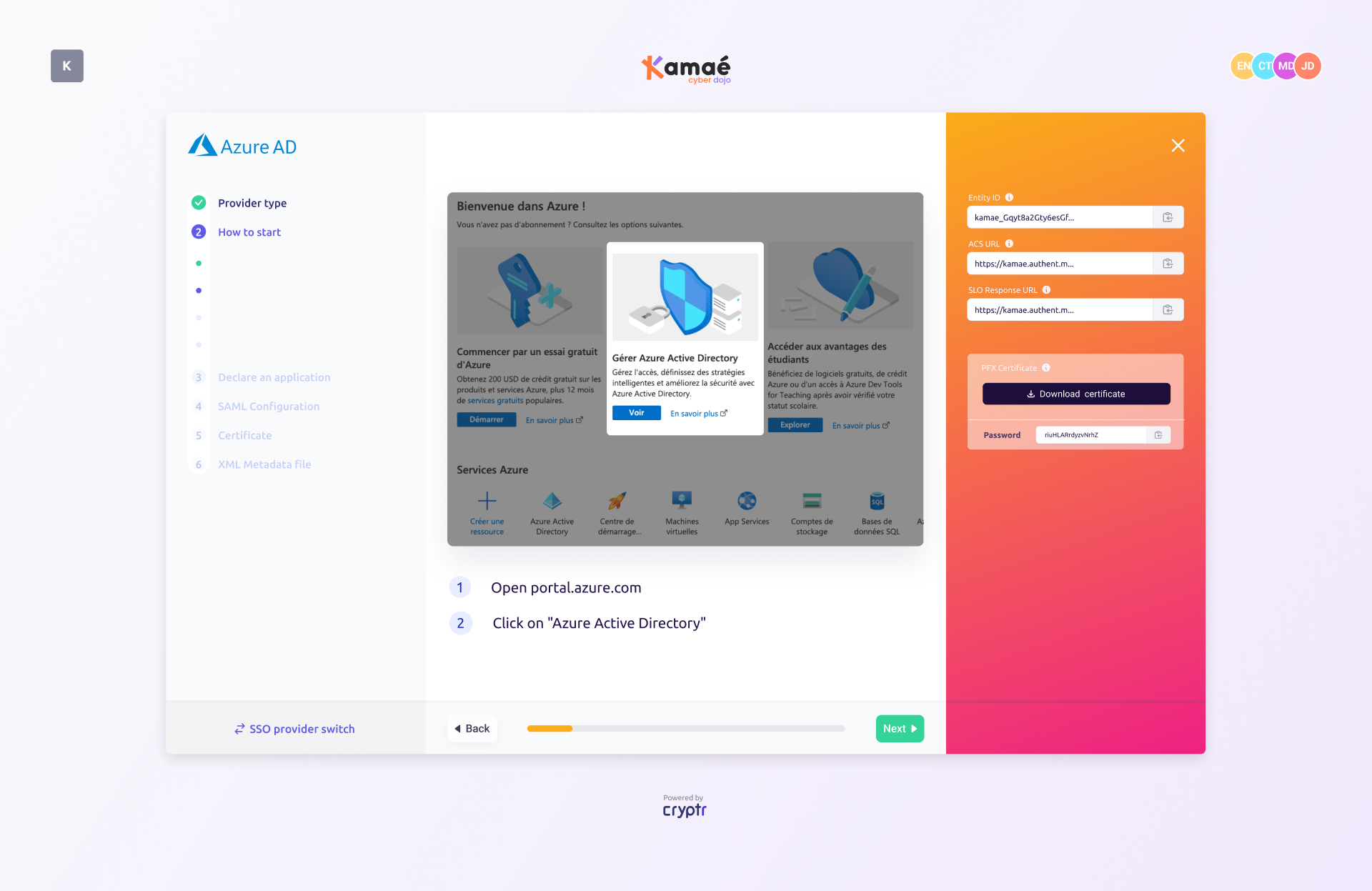Screen dimensions: 1372x891
Task: Click the 'Back' navigation button
Action: pyautogui.click(x=472, y=729)
